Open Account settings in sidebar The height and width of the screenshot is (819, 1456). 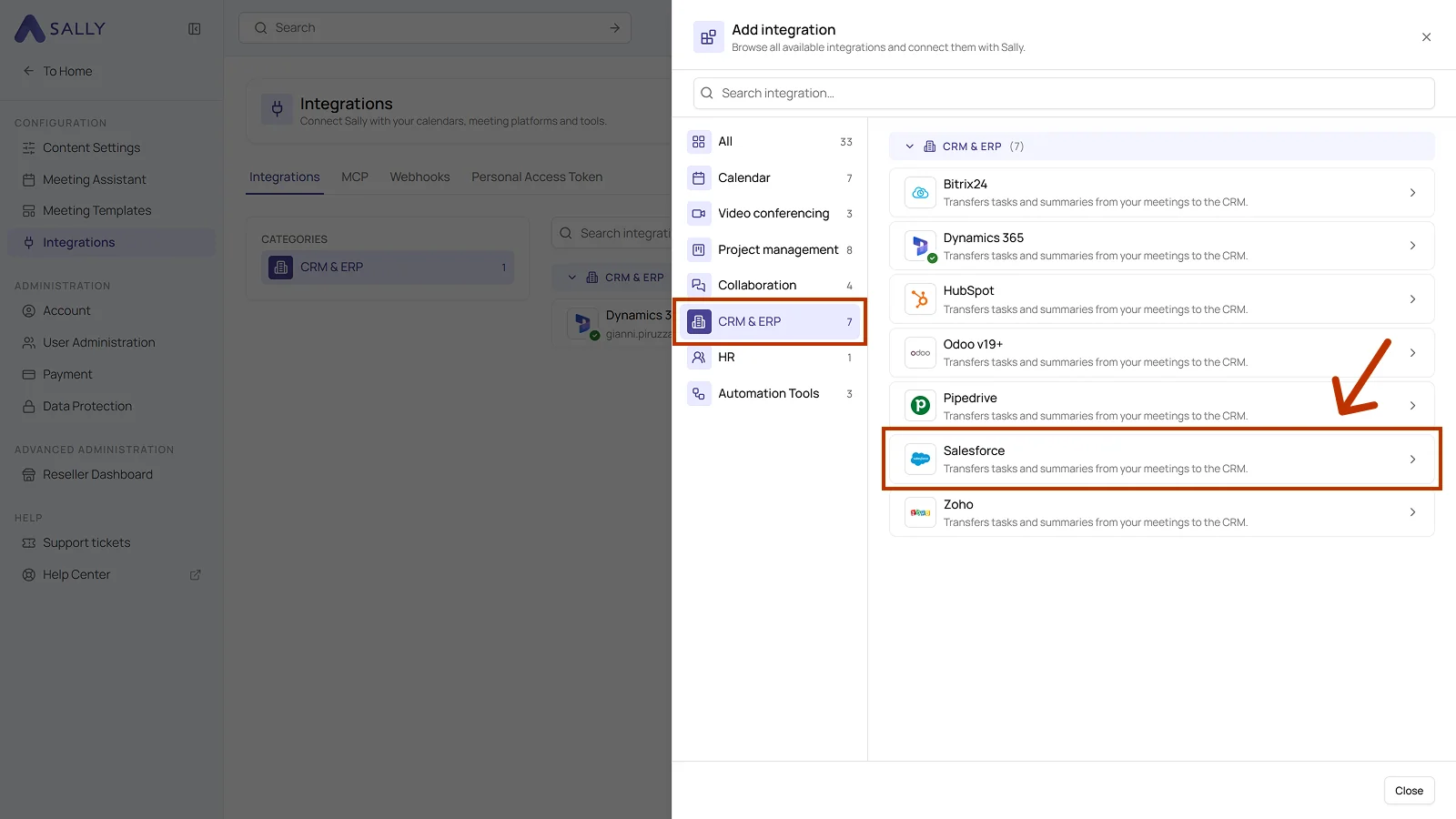tap(111, 311)
